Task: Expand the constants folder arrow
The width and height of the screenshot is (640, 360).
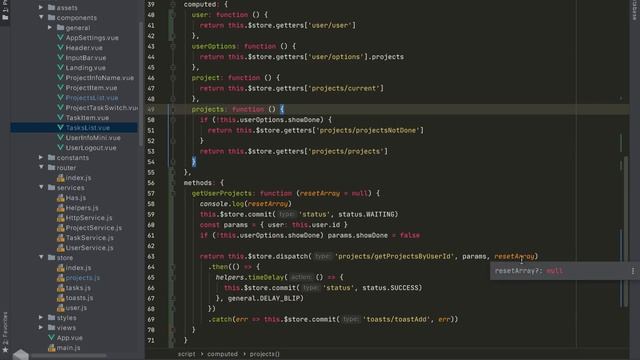Action: pos(41,157)
